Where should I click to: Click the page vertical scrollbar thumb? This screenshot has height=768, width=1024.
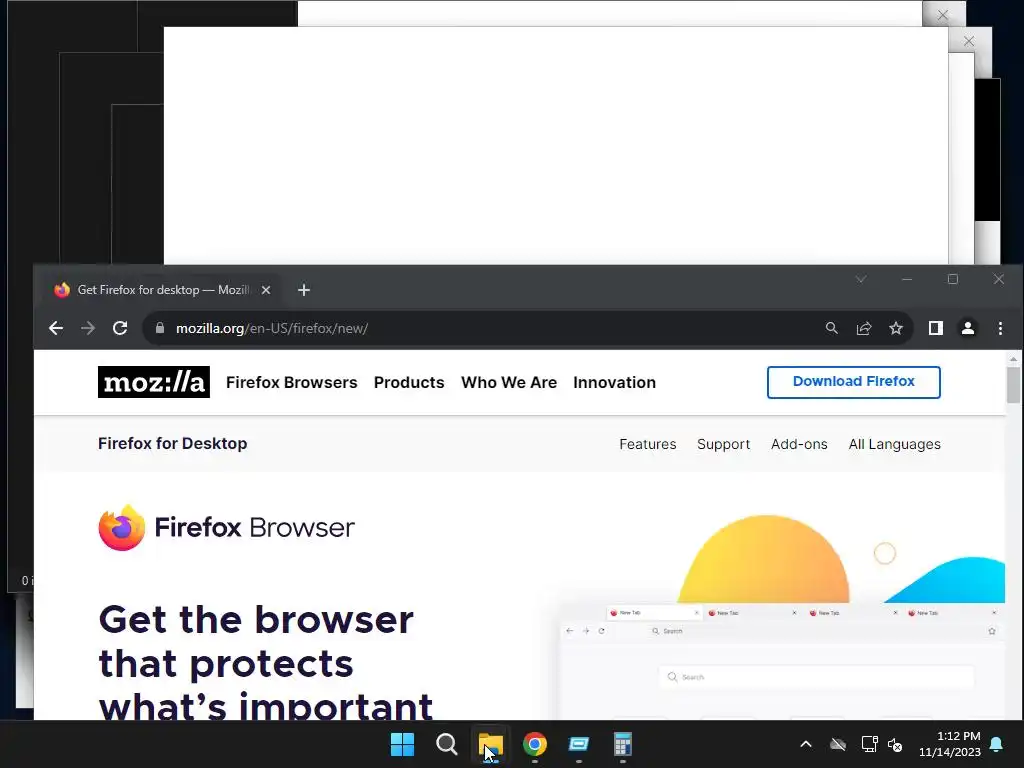coord(1013,385)
